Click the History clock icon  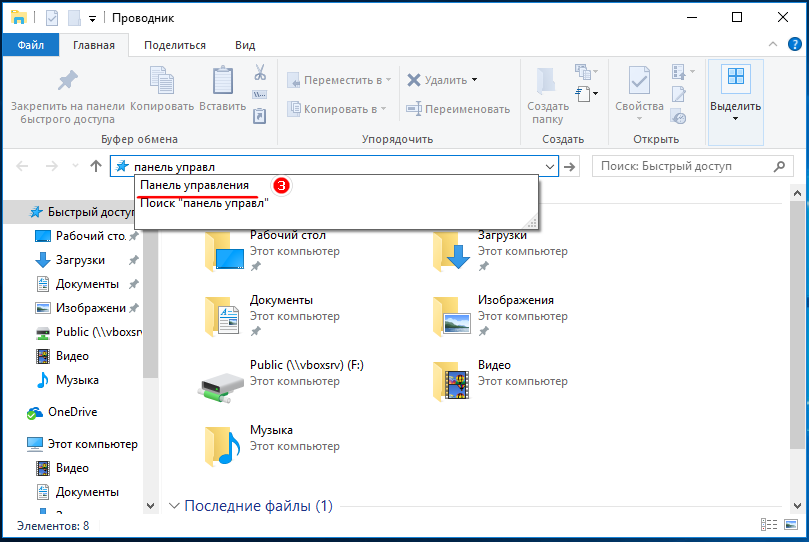678,117
